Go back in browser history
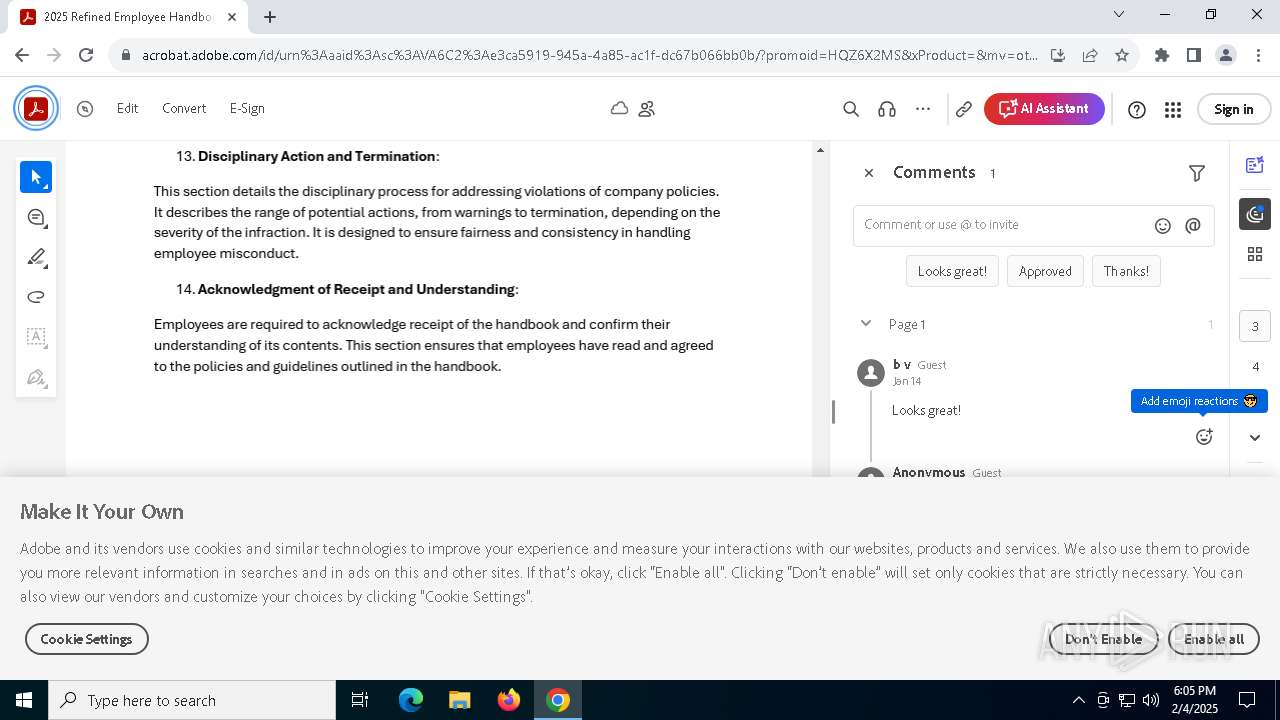The image size is (1280, 720). pos(22,55)
